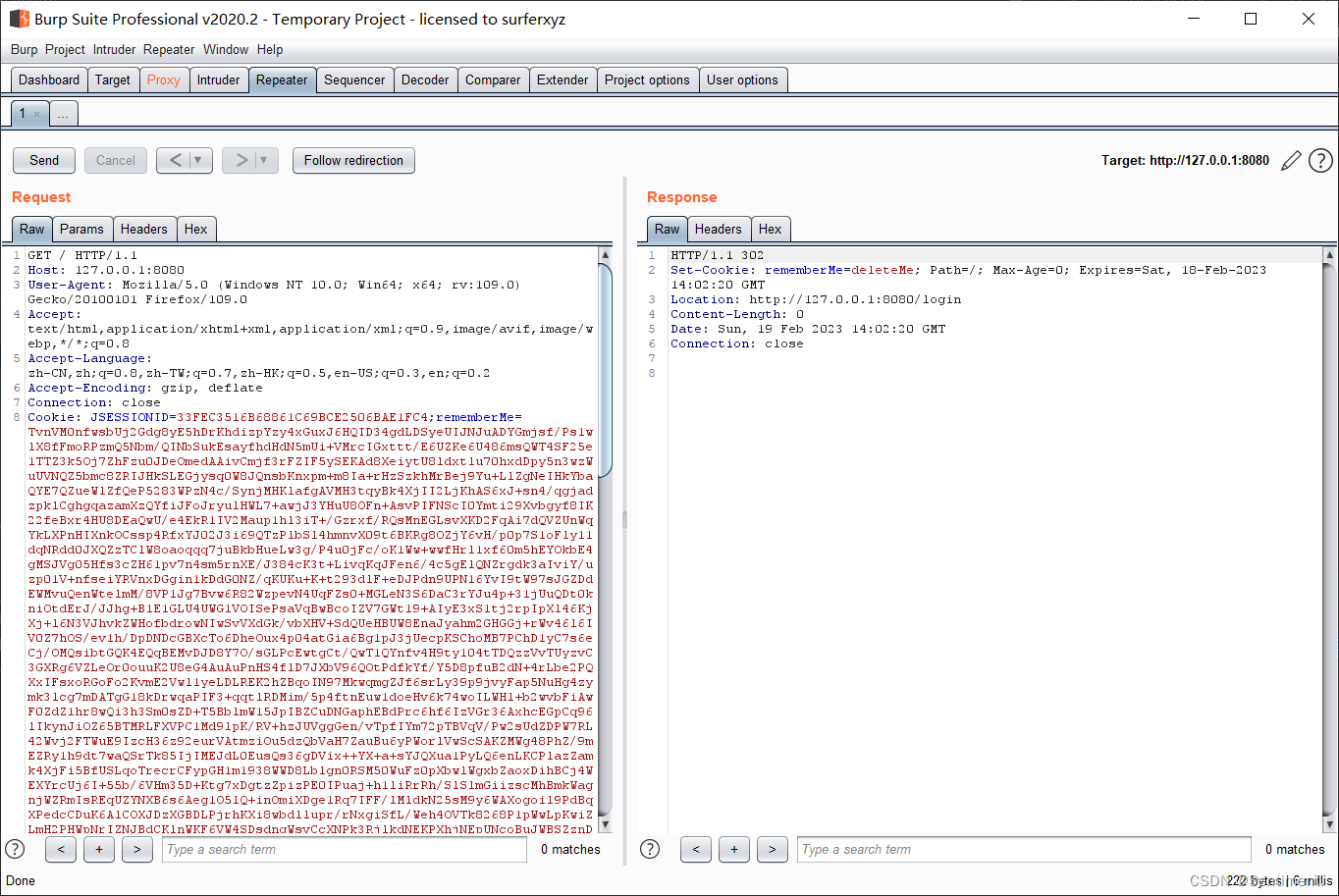Add request search option plus button

98,850
